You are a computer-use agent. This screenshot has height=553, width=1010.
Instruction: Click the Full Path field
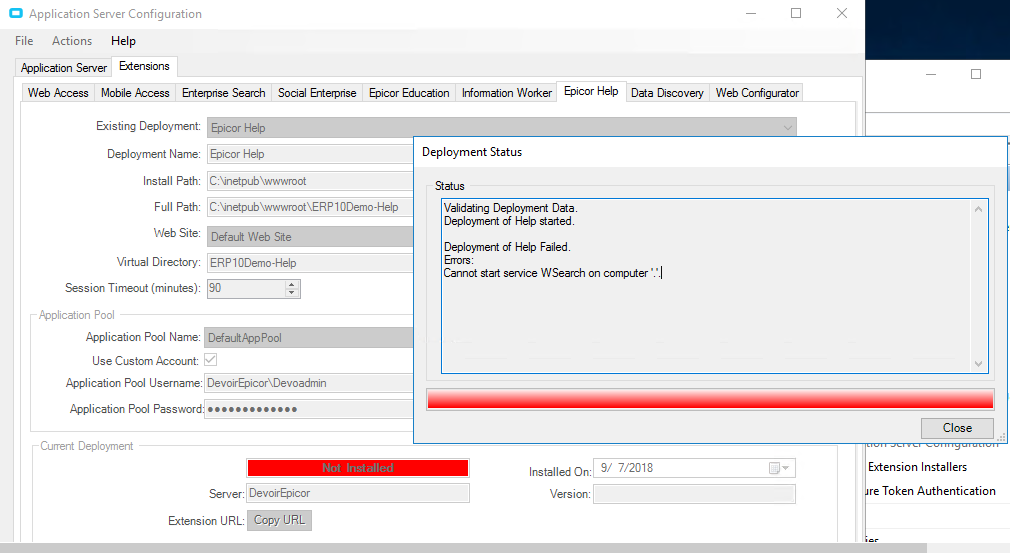310,207
